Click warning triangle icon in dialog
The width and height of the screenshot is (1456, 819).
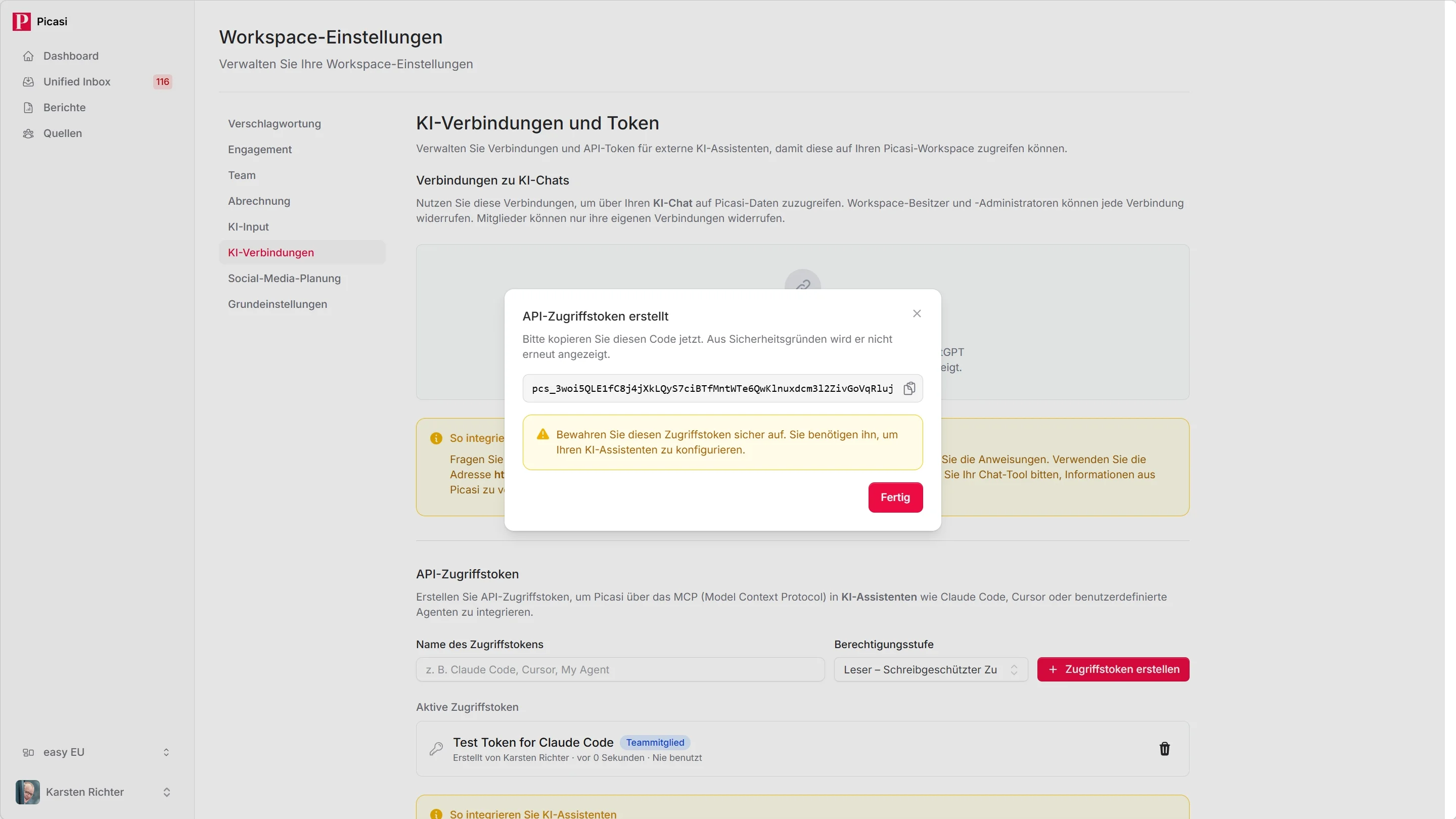pos(542,434)
